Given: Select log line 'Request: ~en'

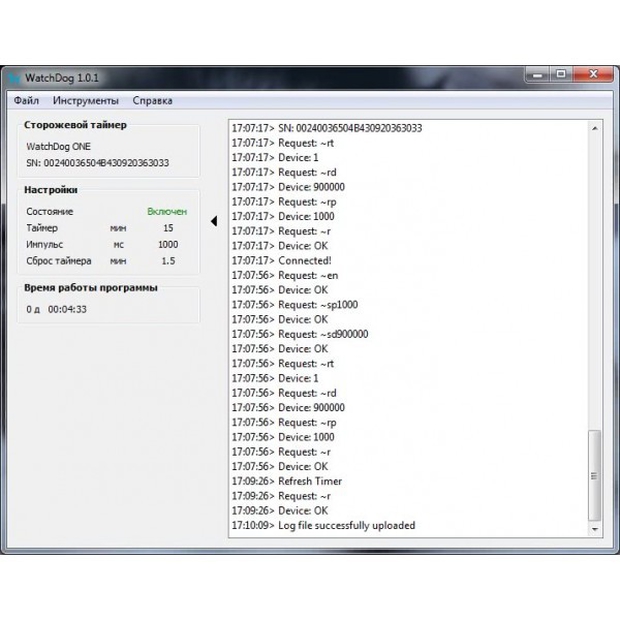Looking at the screenshot, I should (x=285, y=276).
